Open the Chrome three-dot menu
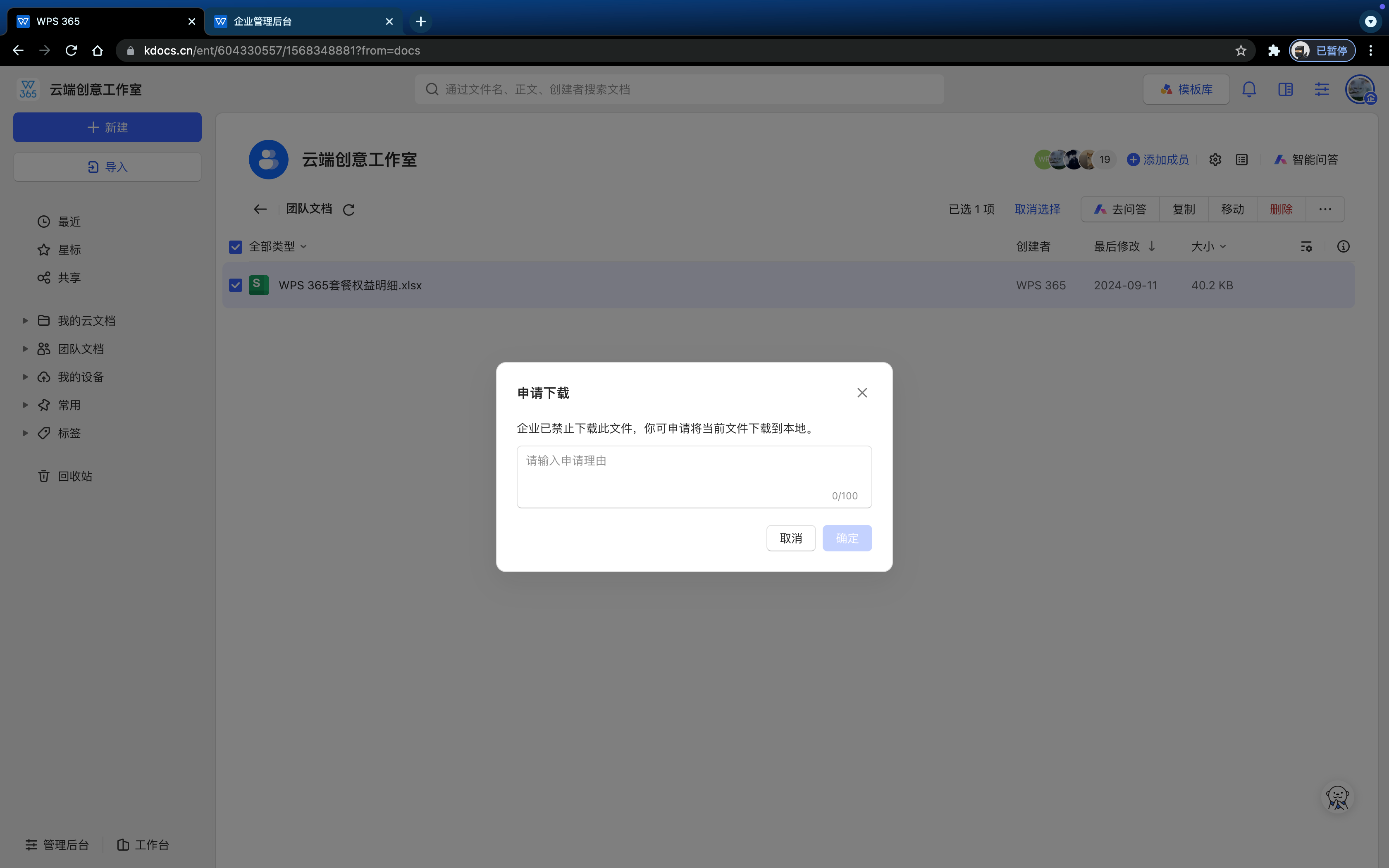Image resolution: width=1389 pixels, height=868 pixels. pos(1371,50)
